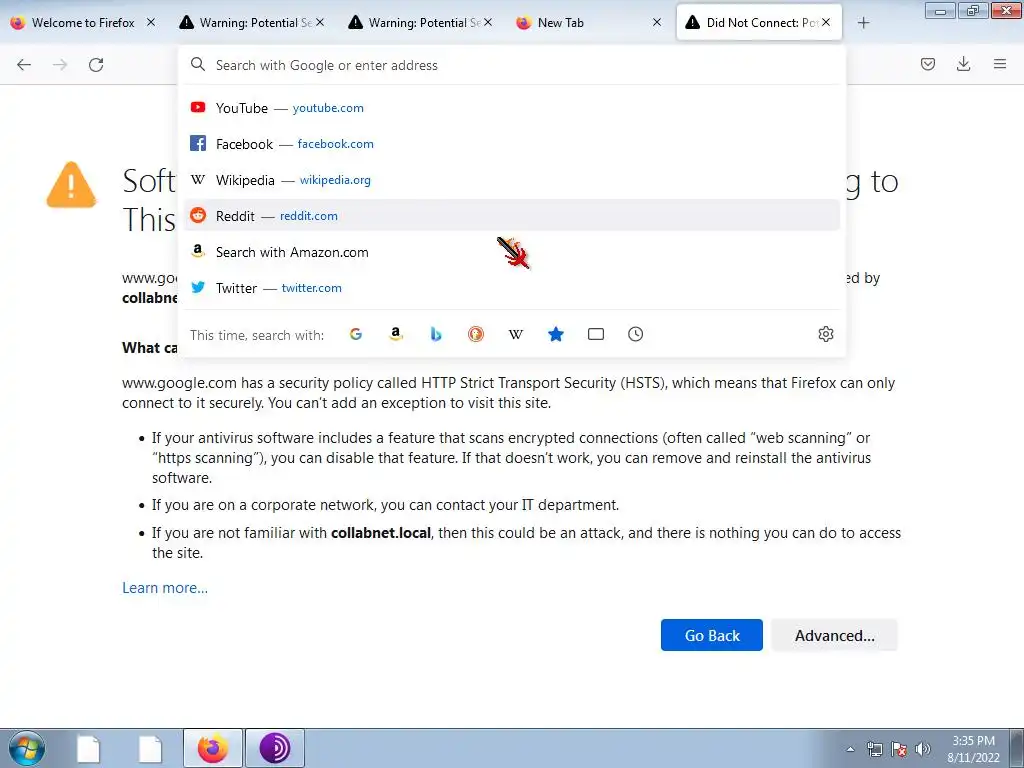The height and width of the screenshot is (768, 1024).
Task: Open Tor Browser from the taskbar
Action: 275,748
